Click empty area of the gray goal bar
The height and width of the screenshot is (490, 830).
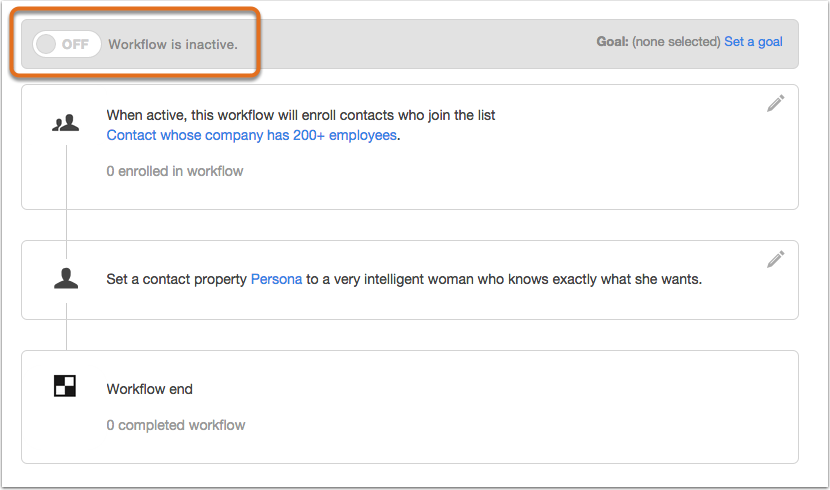click(423, 44)
